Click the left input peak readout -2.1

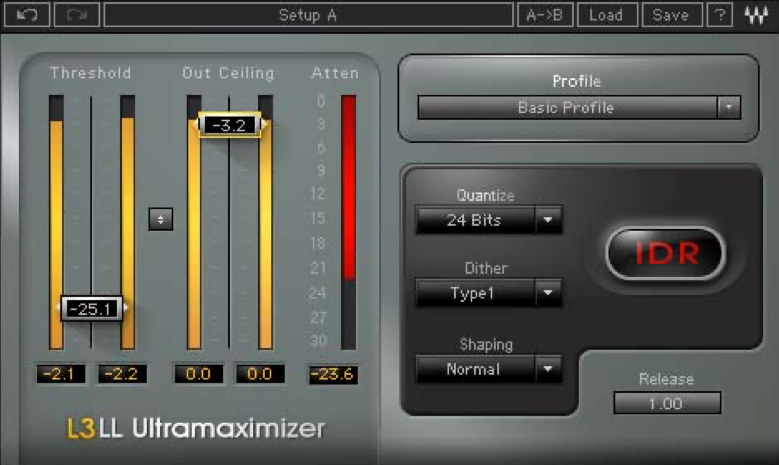(61, 374)
